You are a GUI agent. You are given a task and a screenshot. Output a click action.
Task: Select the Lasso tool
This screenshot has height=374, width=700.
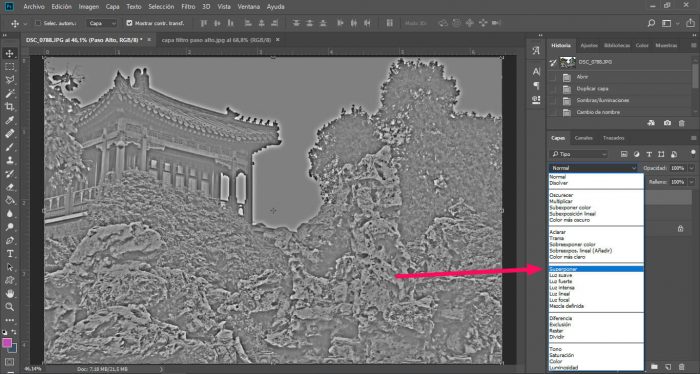9,80
